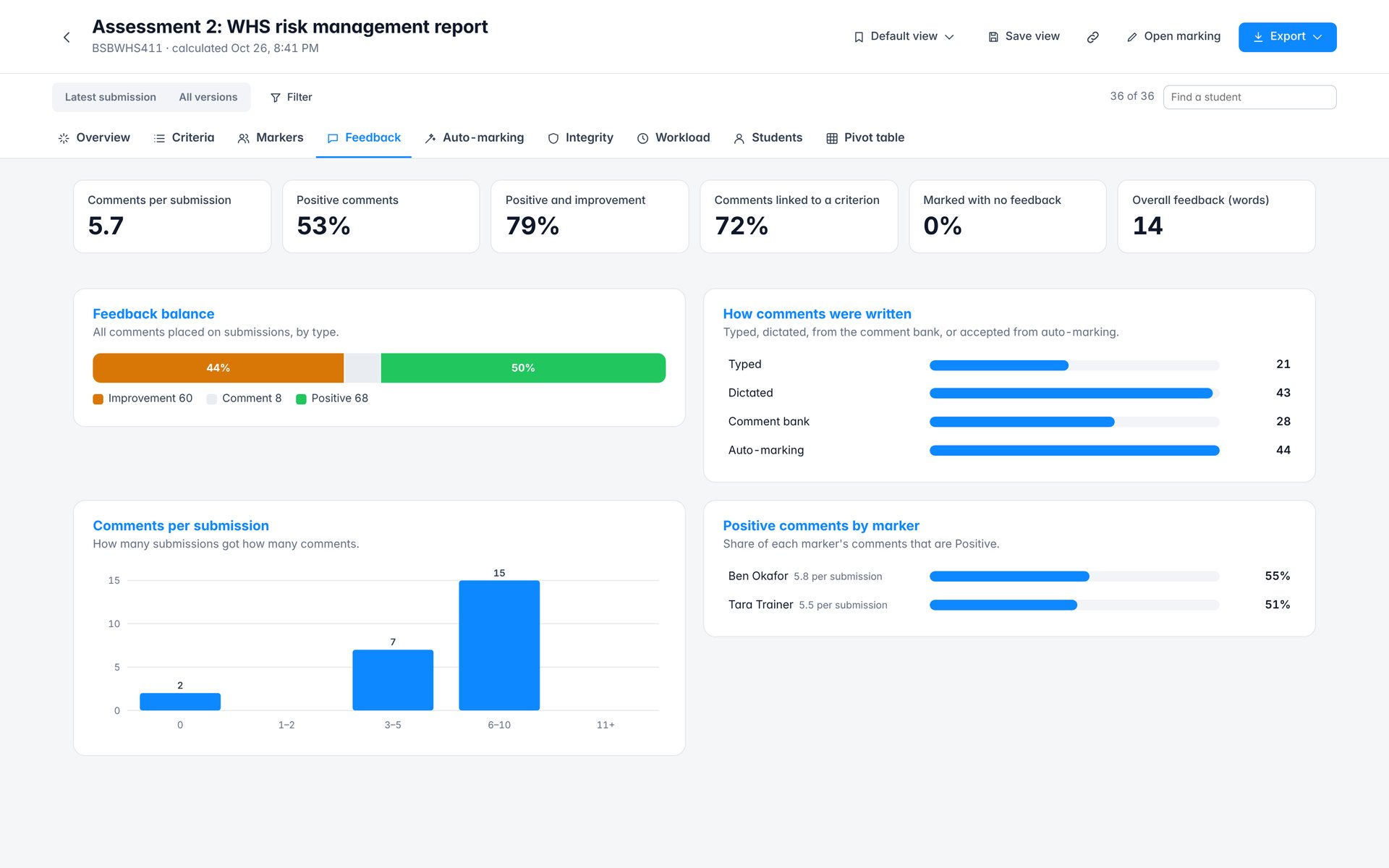Click the orange Improvement 44% bar segment

click(218, 367)
